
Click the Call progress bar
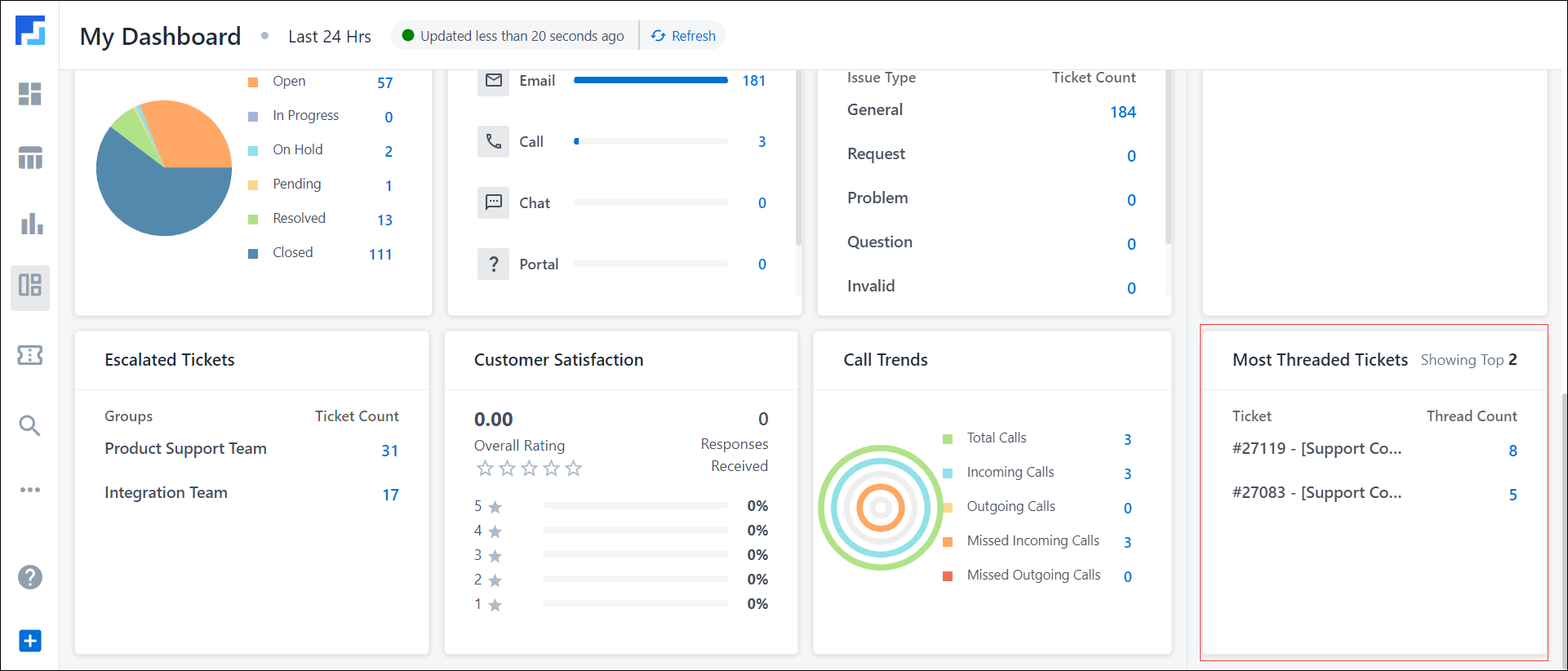[651, 141]
